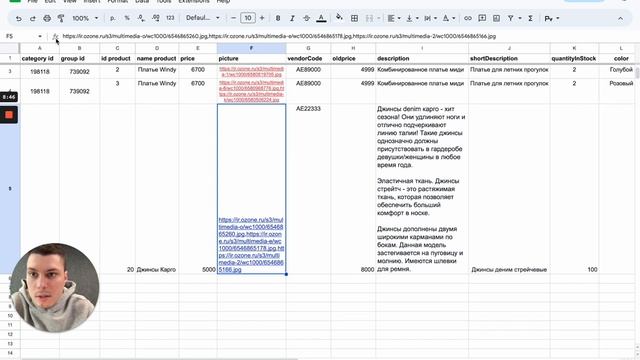Decrease decimal places
This screenshot has height=360, width=640.
(141, 18)
